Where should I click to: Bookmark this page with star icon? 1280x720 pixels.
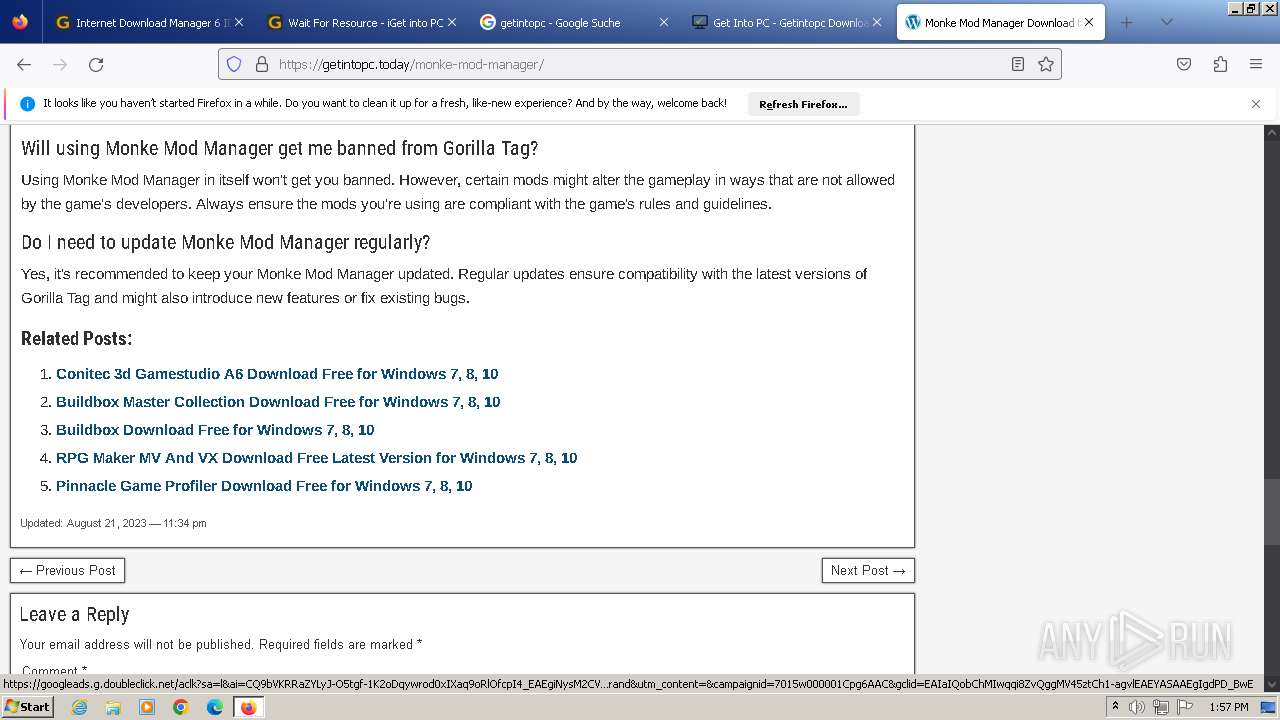coord(1046,64)
